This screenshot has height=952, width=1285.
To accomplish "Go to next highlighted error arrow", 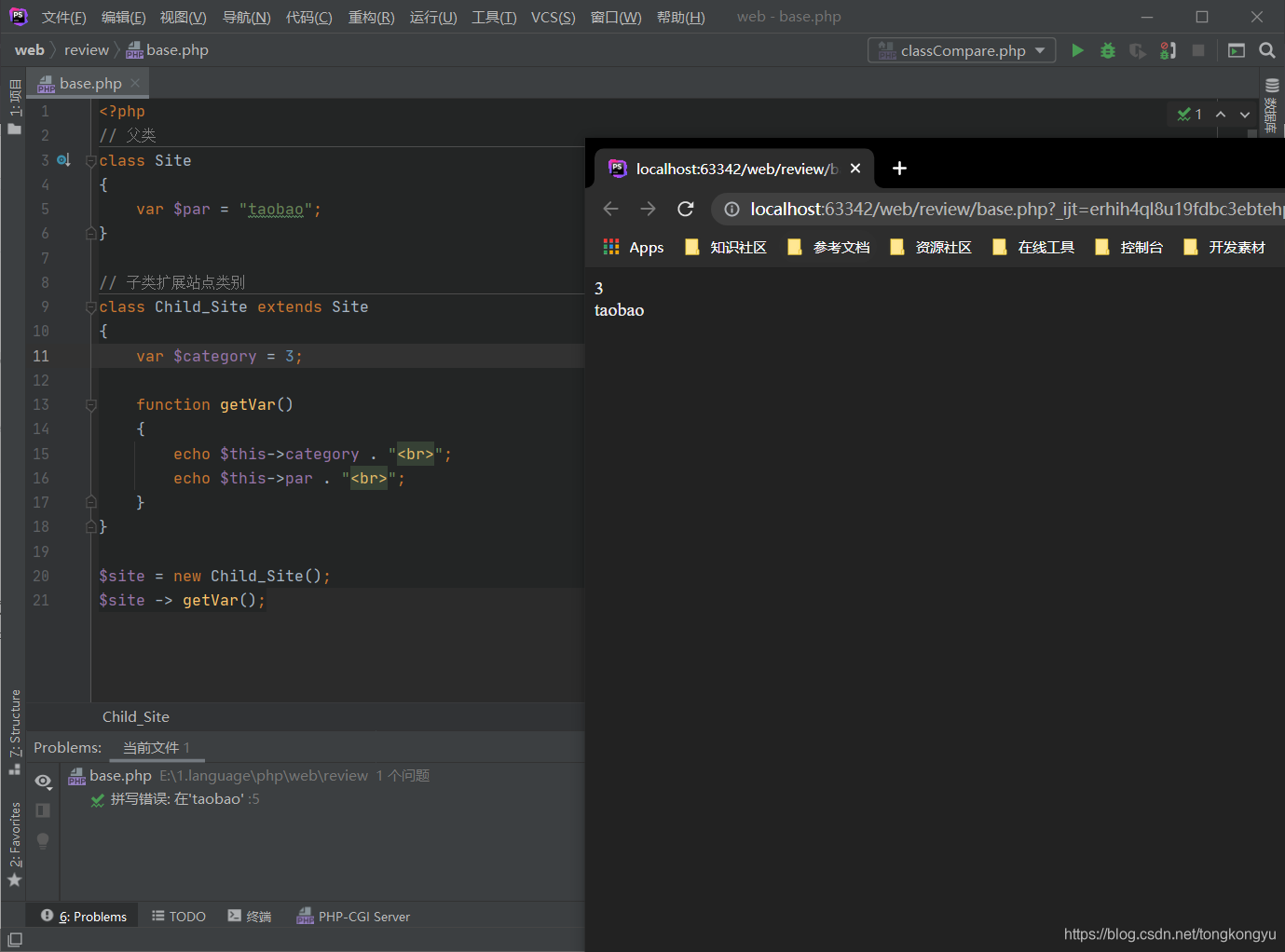I will tap(1245, 115).
